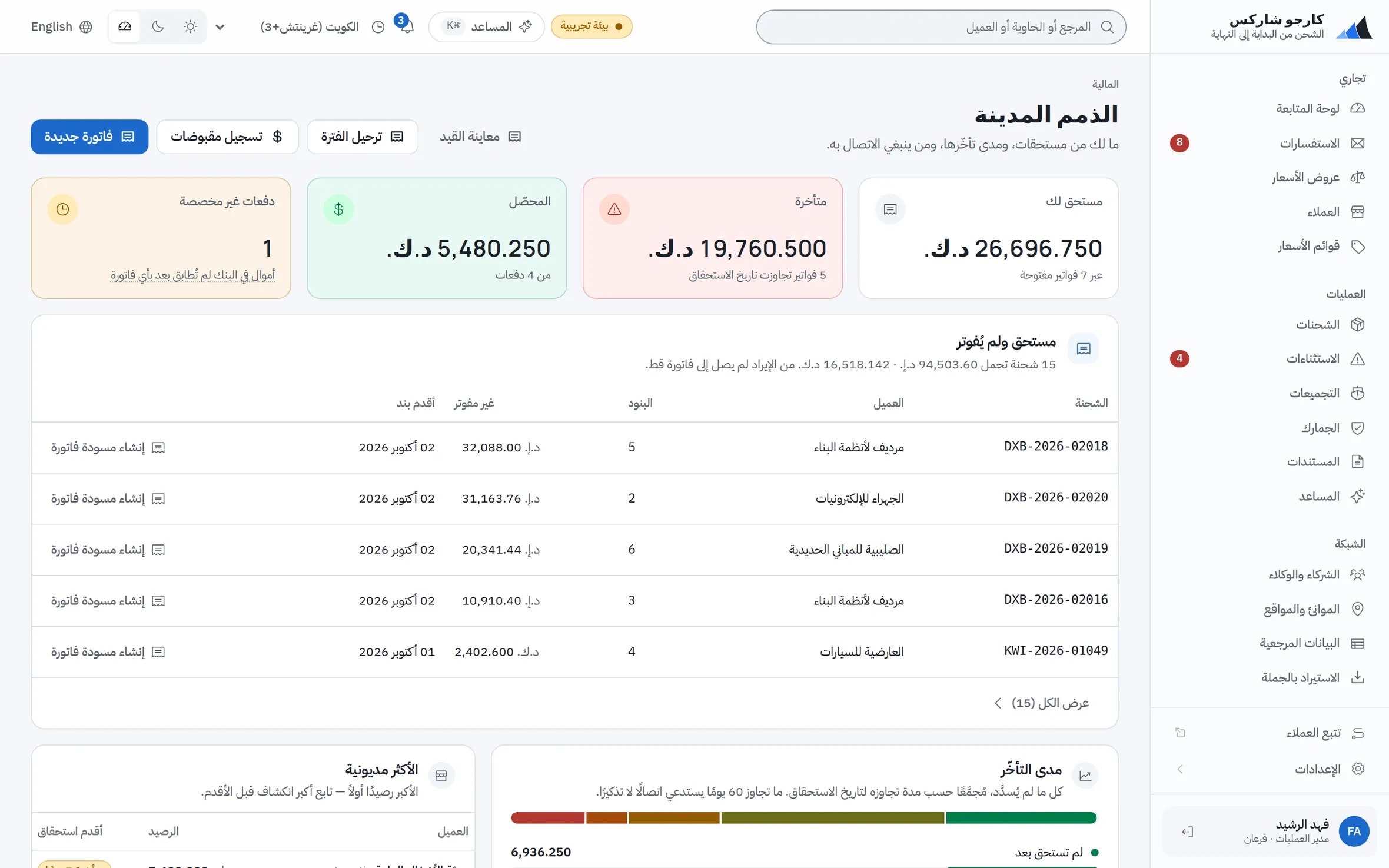Click the logout icon beside فهد الرشيد
Screen dimensions: 1389x868
coord(1187,832)
